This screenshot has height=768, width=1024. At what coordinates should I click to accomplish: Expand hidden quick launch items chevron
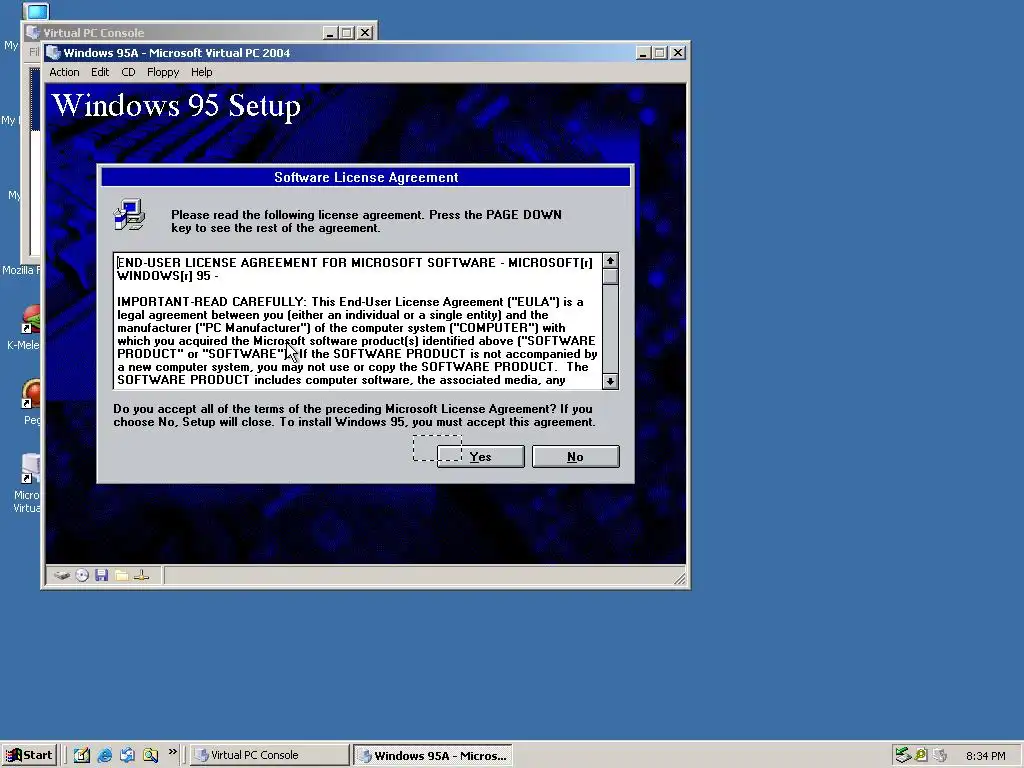pos(172,752)
